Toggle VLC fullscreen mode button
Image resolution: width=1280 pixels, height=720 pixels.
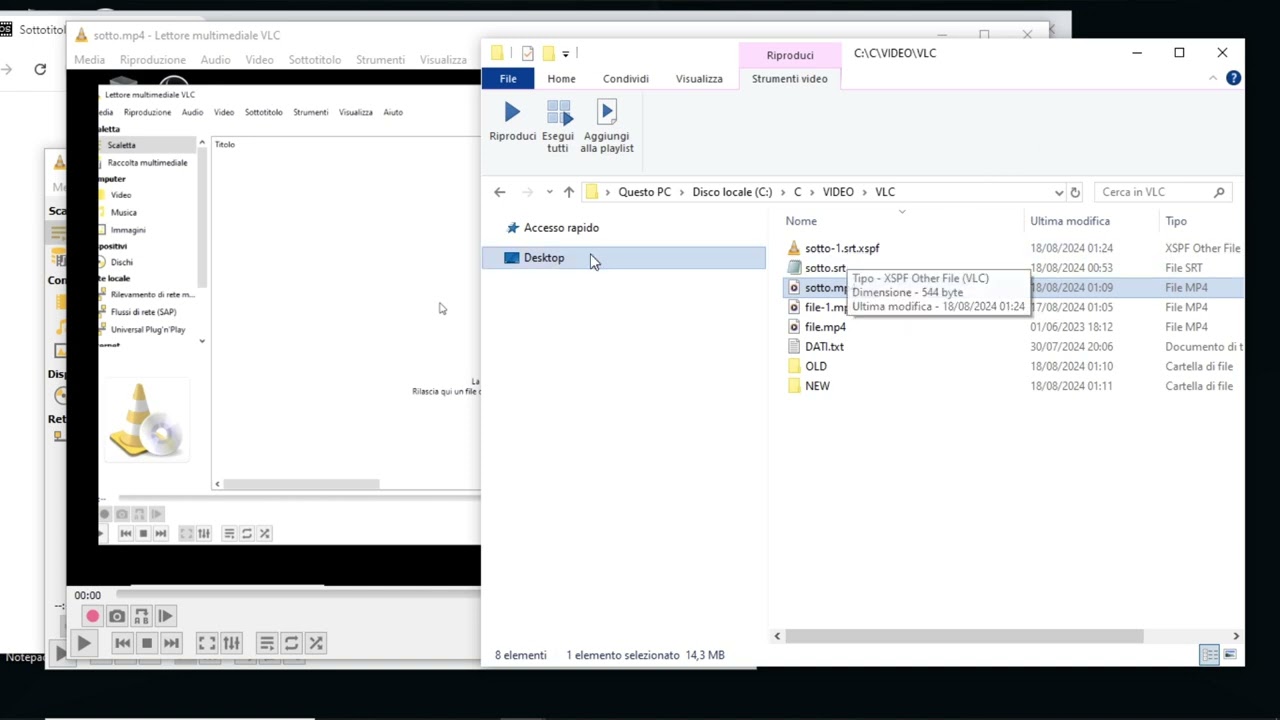(206, 644)
